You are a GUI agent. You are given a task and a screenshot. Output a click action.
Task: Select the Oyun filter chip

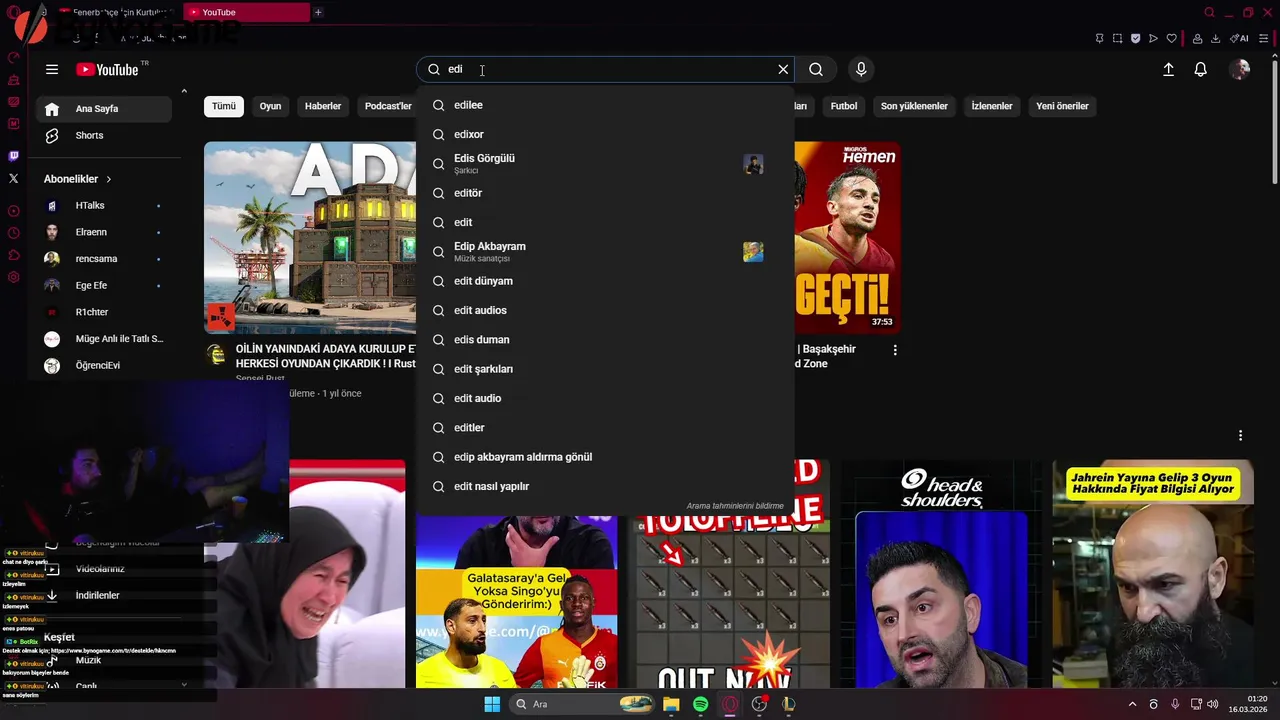click(270, 106)
